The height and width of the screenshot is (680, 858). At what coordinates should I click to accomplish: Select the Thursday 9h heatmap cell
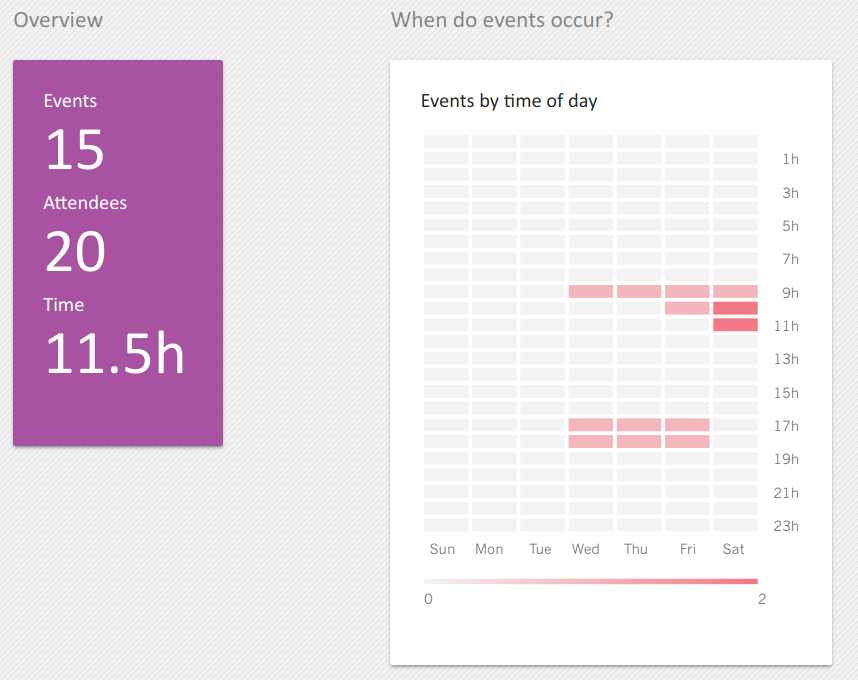[639, 292]
